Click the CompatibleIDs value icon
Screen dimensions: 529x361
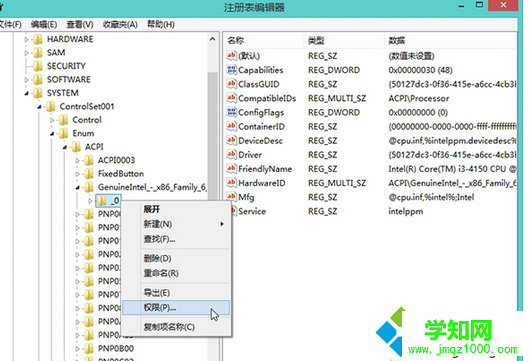click(x=231, y=98)
